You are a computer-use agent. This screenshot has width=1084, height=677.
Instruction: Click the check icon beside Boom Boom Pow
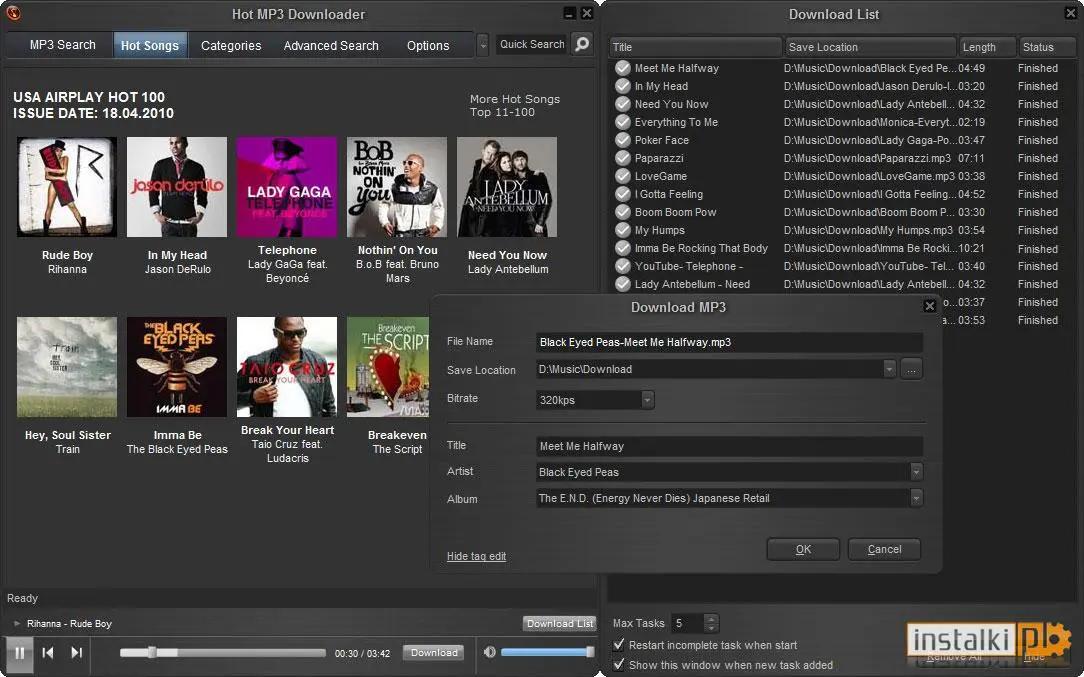[x=623, y=212]
